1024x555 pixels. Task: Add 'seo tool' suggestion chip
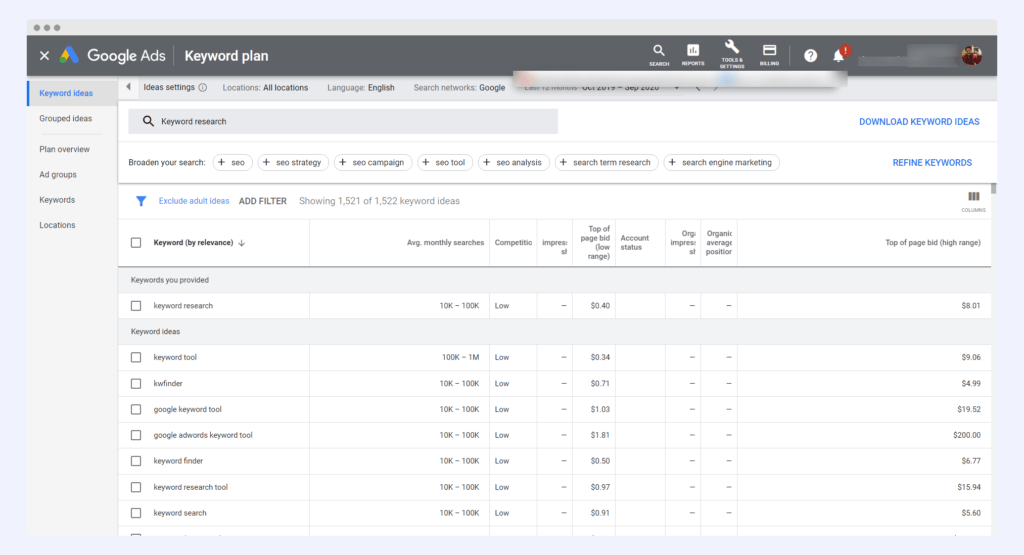click(x=444, y=163)
